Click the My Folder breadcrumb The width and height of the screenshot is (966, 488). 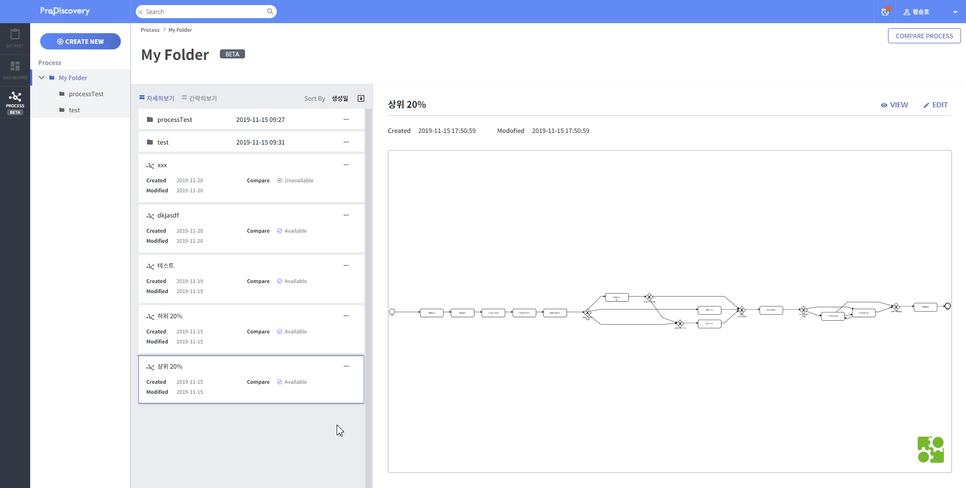click(180, 30)
